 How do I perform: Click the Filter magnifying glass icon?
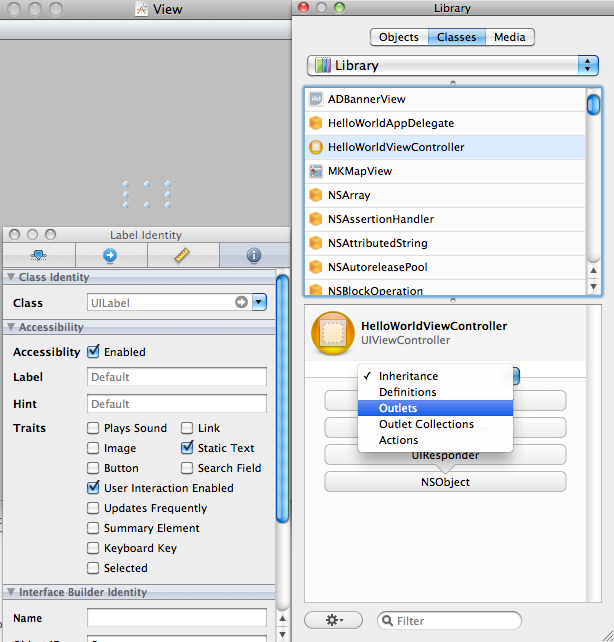pyautogui.click(x=387, y=621)
